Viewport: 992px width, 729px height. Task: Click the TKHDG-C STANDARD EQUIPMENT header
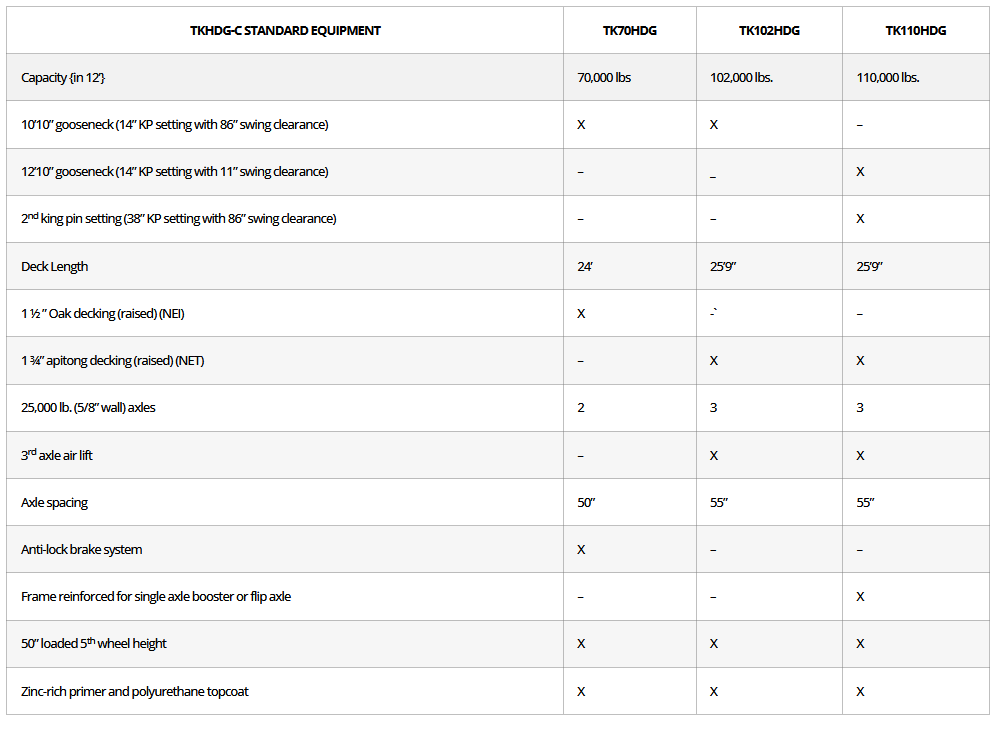click(285, 31)
